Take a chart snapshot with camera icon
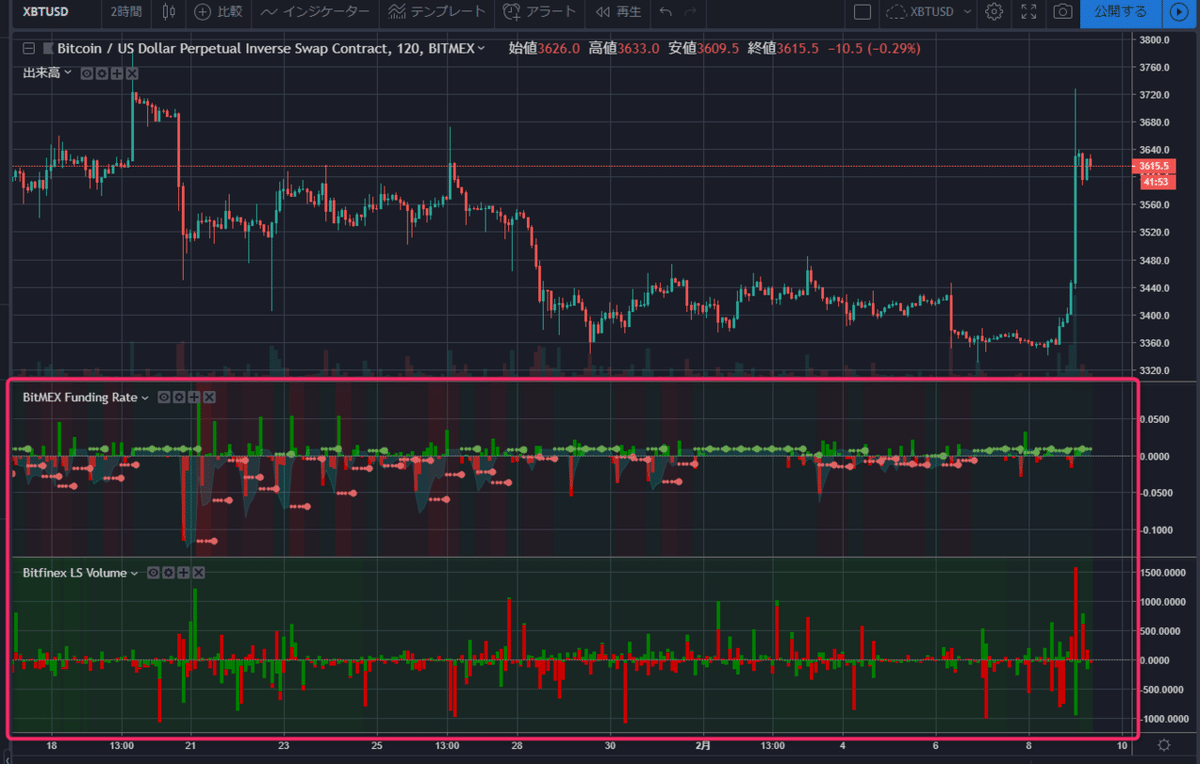The height and width of the screenshot is (764, 1200). click(1063, 12)
